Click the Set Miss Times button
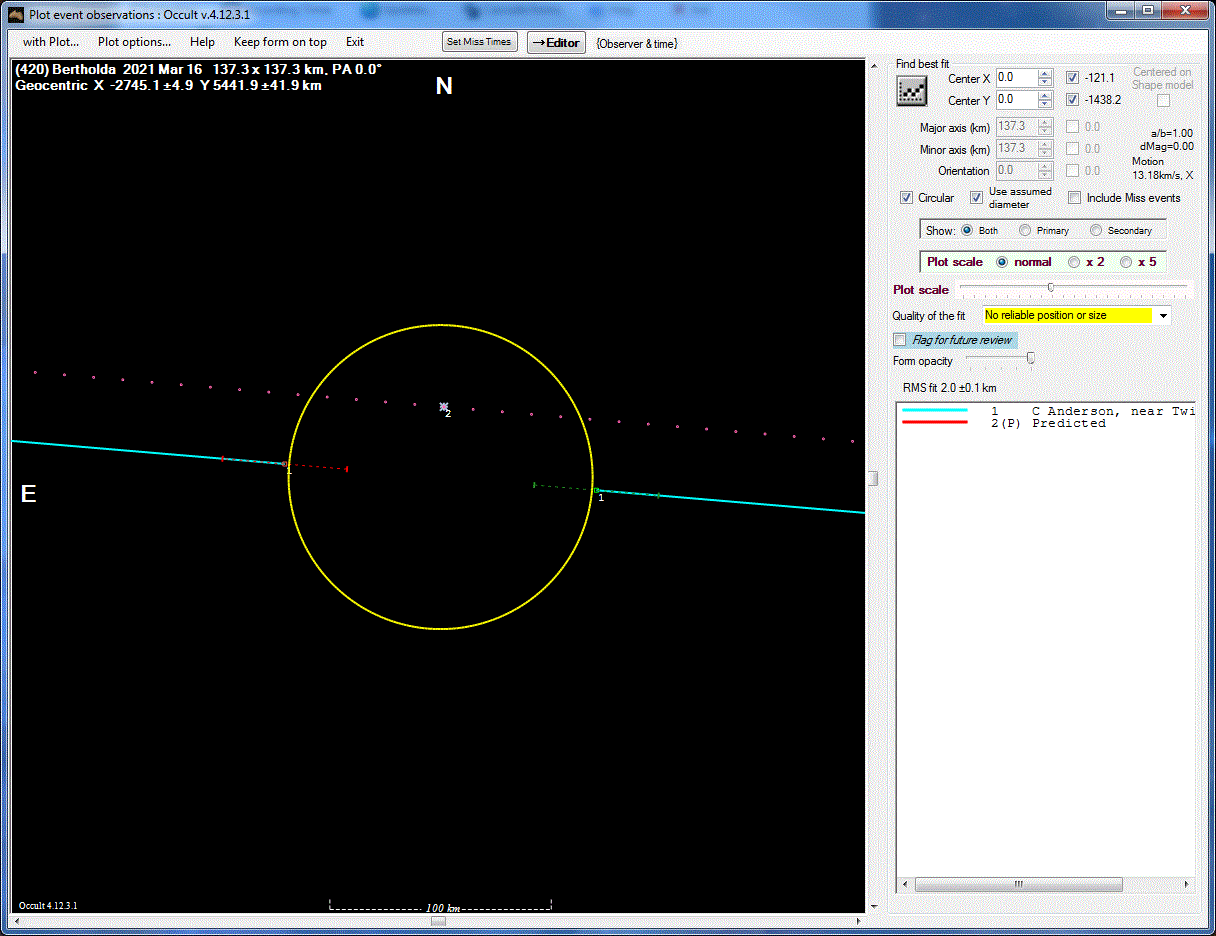The image size is (1216, 936). (x=480, y=42)
